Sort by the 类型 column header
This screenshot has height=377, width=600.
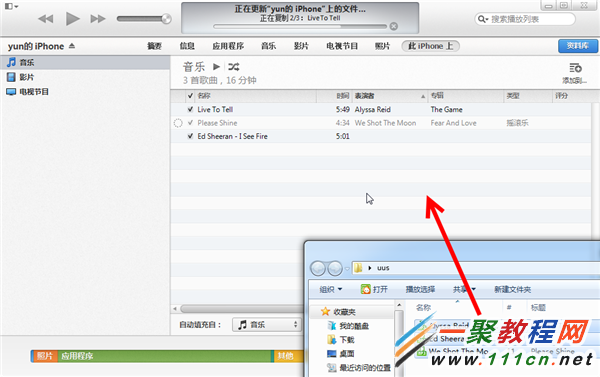[528, 96]
